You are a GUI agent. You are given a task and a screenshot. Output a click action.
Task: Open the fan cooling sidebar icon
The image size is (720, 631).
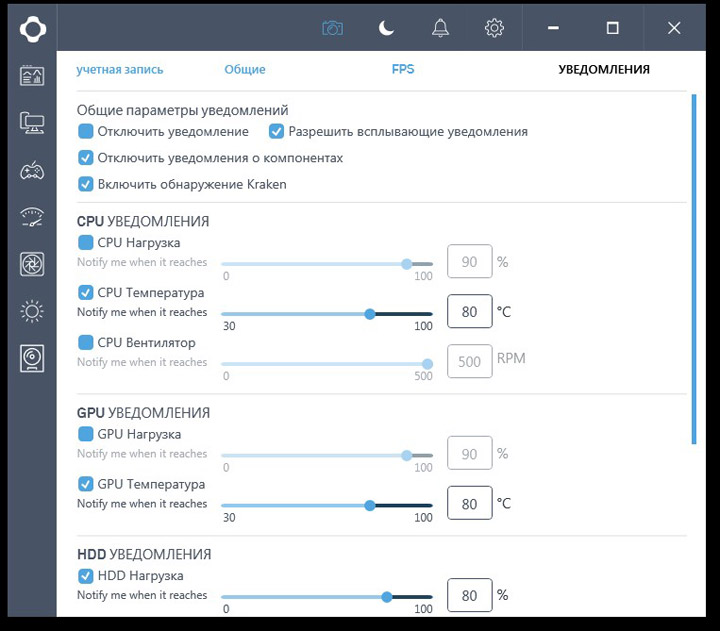[x=32, y=264]
